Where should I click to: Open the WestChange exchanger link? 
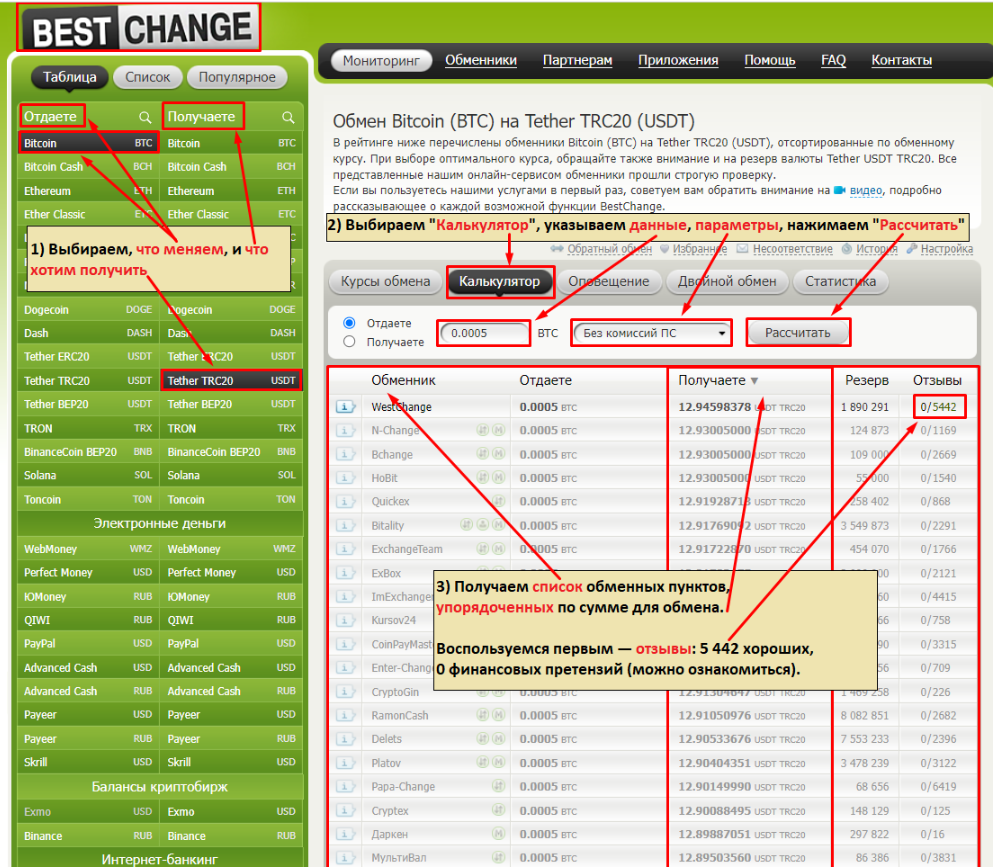(402, 407)
